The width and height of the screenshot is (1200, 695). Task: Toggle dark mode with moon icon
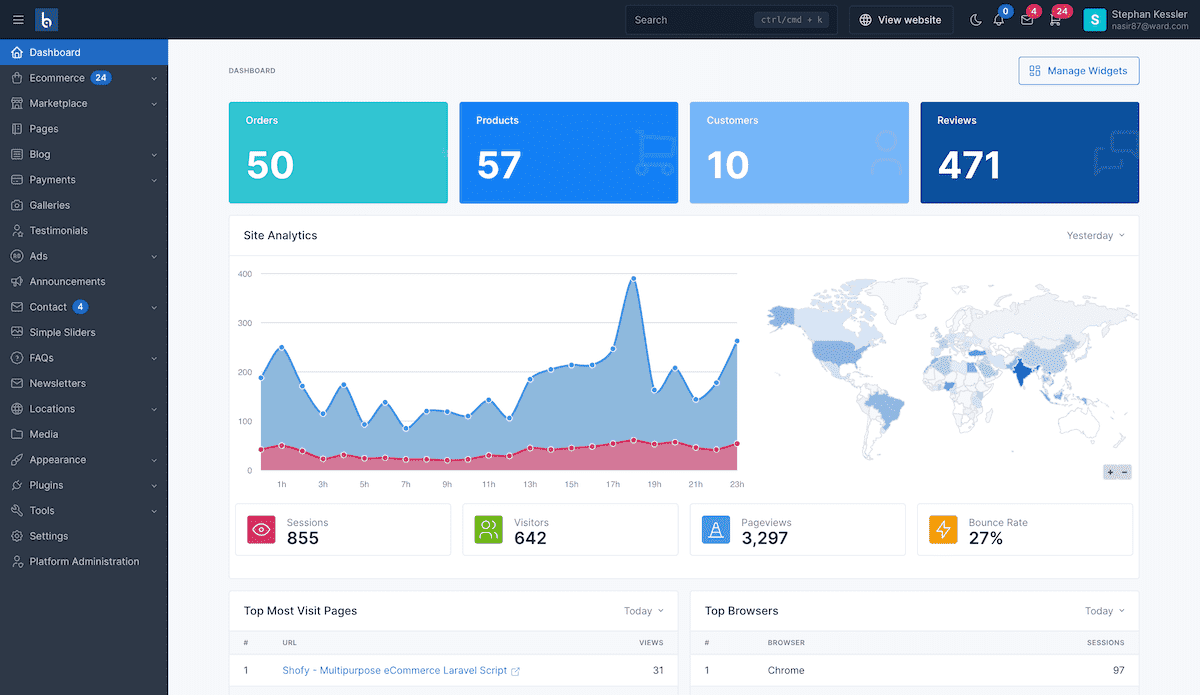[976, 20]
